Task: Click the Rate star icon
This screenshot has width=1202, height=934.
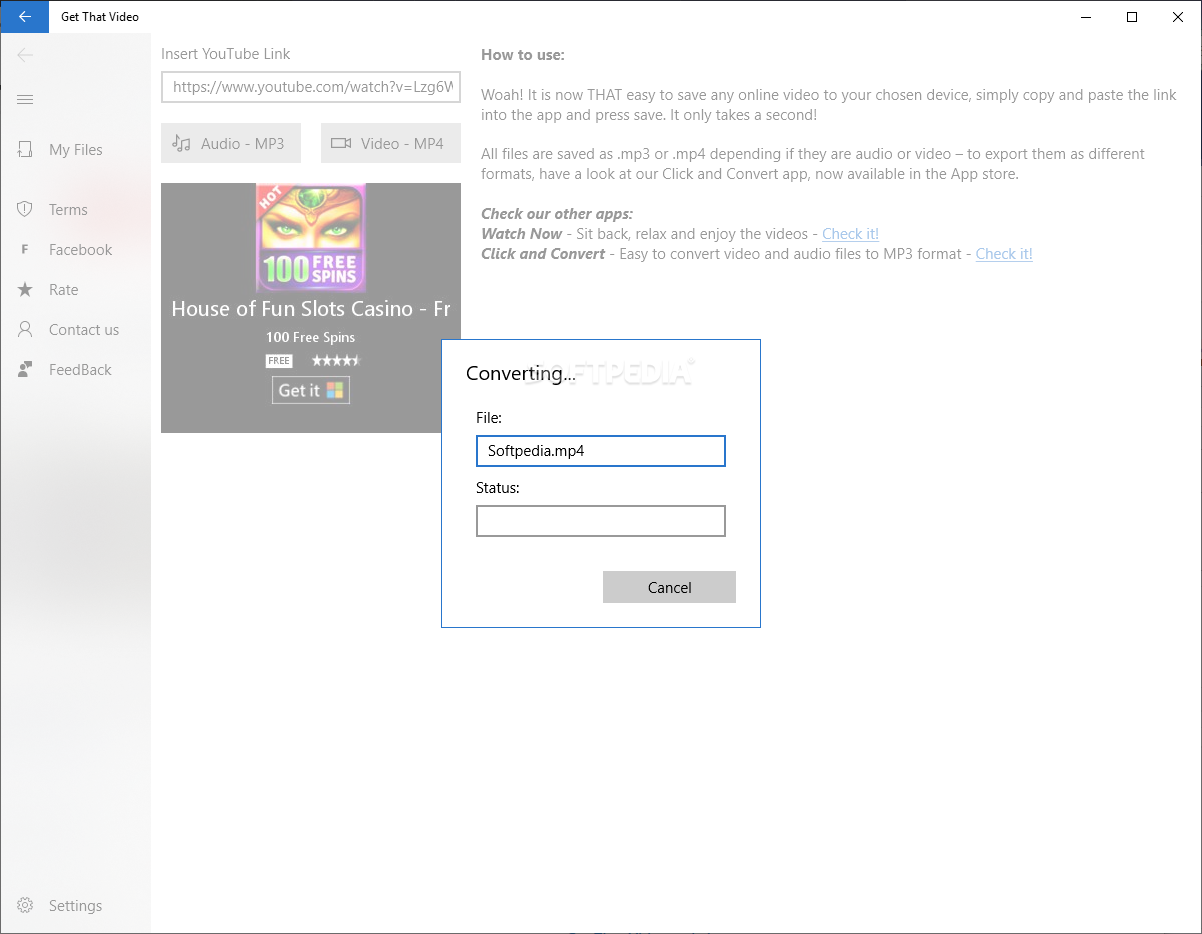Action: 25,289
